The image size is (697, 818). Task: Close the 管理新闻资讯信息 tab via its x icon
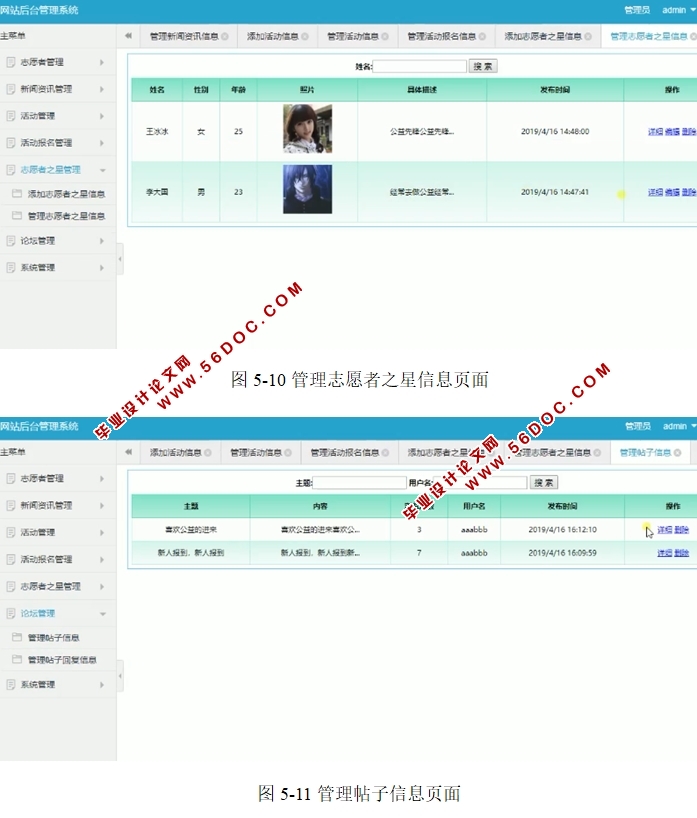(x=225, y=37)
